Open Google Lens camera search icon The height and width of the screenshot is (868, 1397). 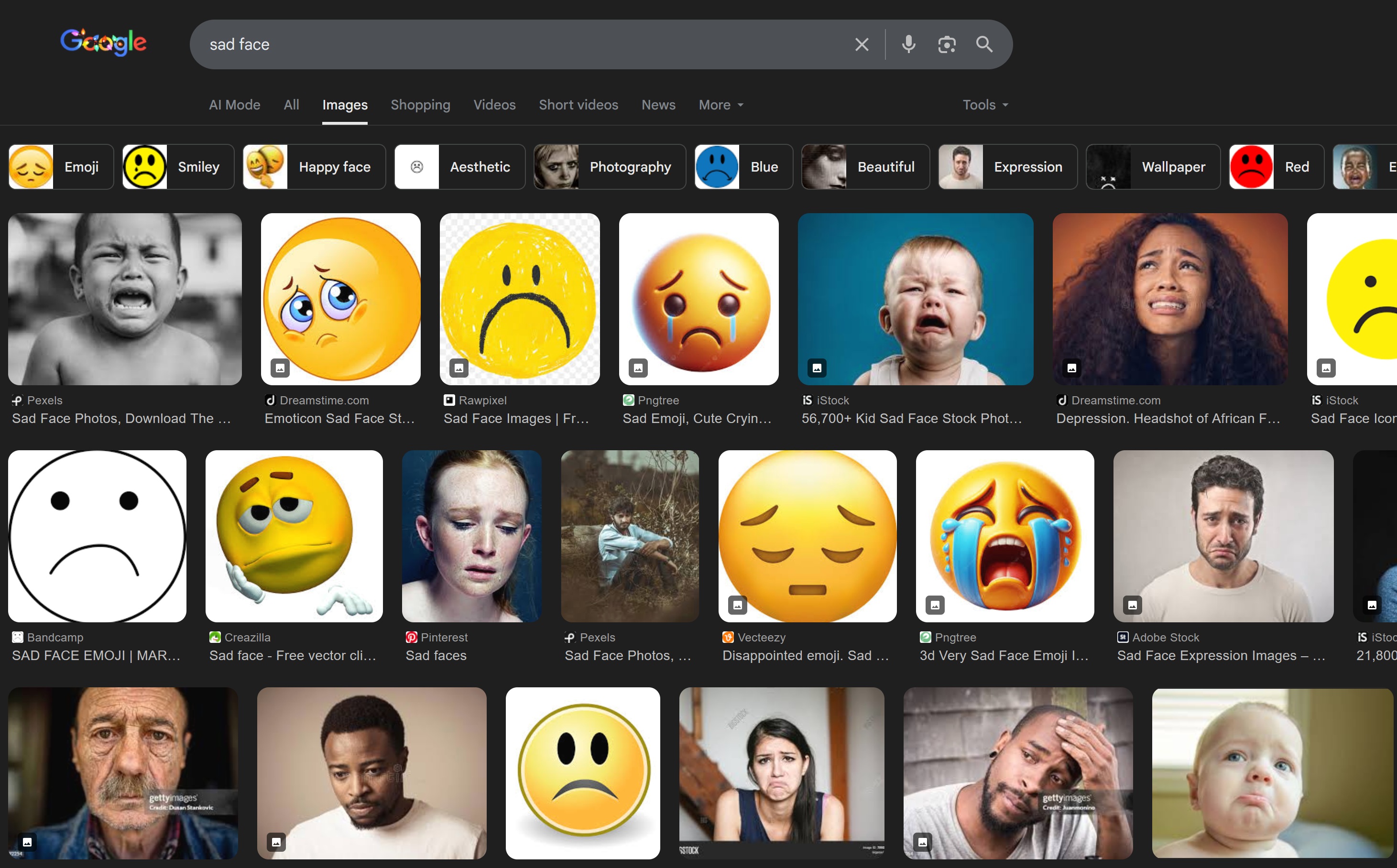(x=946, y=44)
